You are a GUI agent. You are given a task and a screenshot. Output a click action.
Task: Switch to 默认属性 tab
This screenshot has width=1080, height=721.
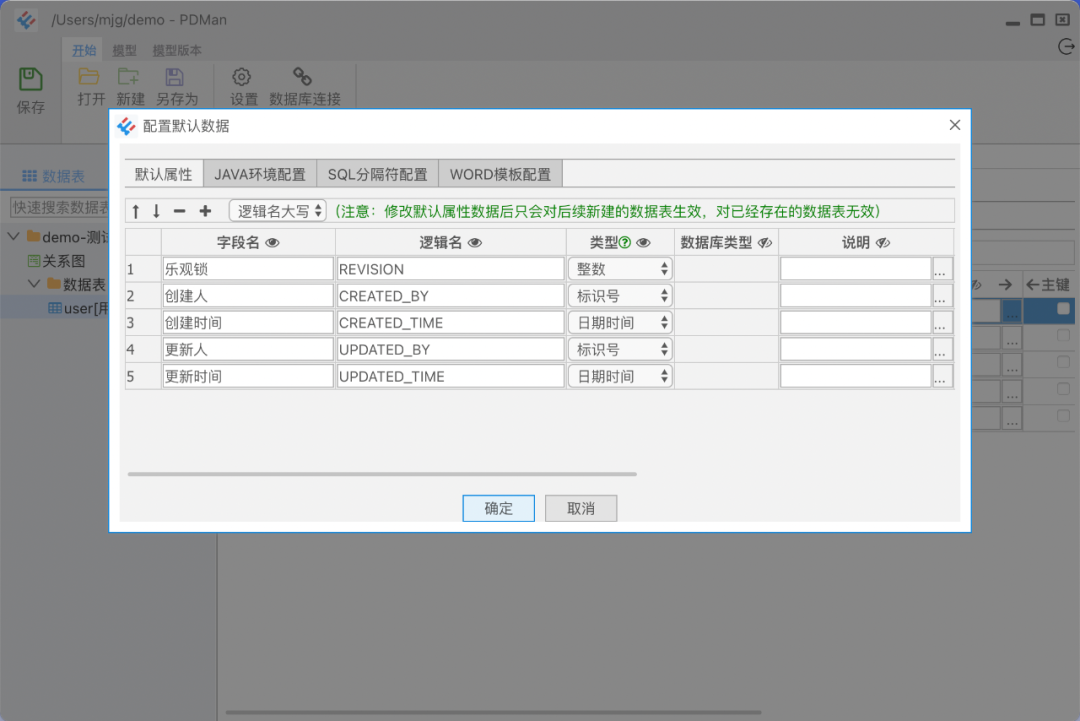pos(164,174)
